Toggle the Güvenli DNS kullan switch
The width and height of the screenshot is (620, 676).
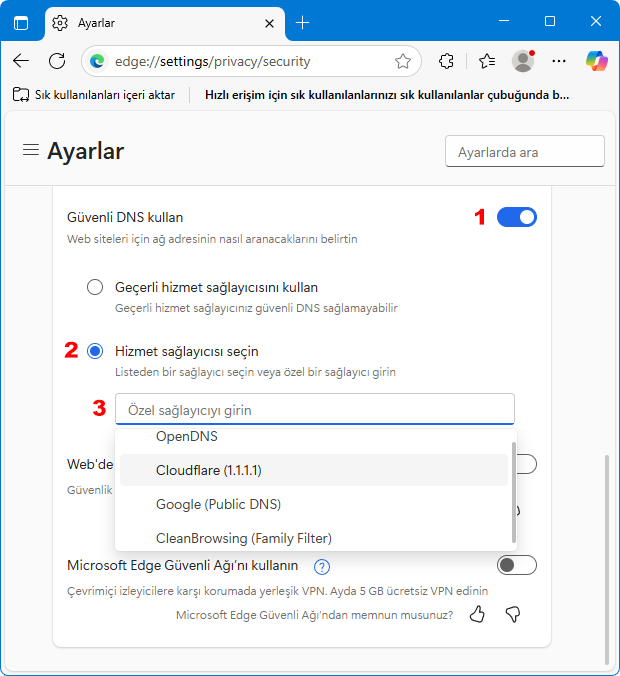click(517, 217)
